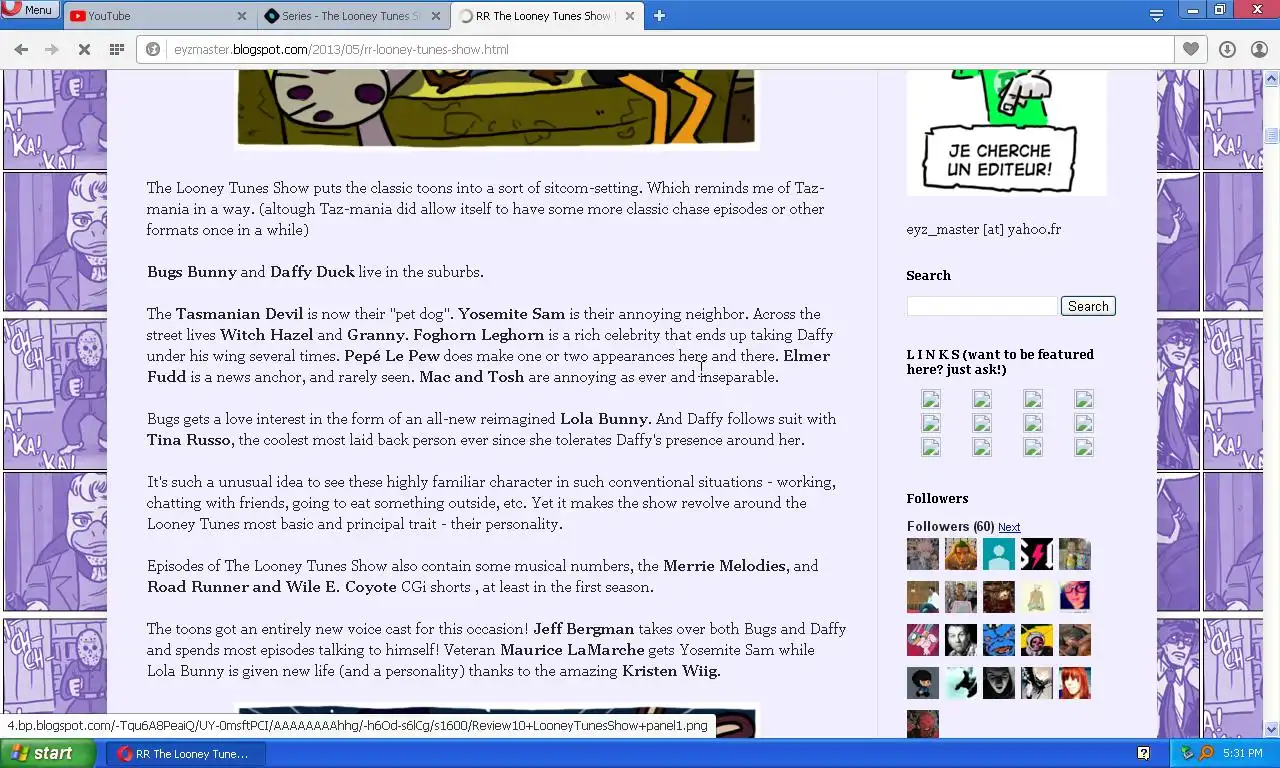Screen dimensions: 1280x768
Task: Click top-right broken image in LINKS grid
Action: coord(1084,399)
